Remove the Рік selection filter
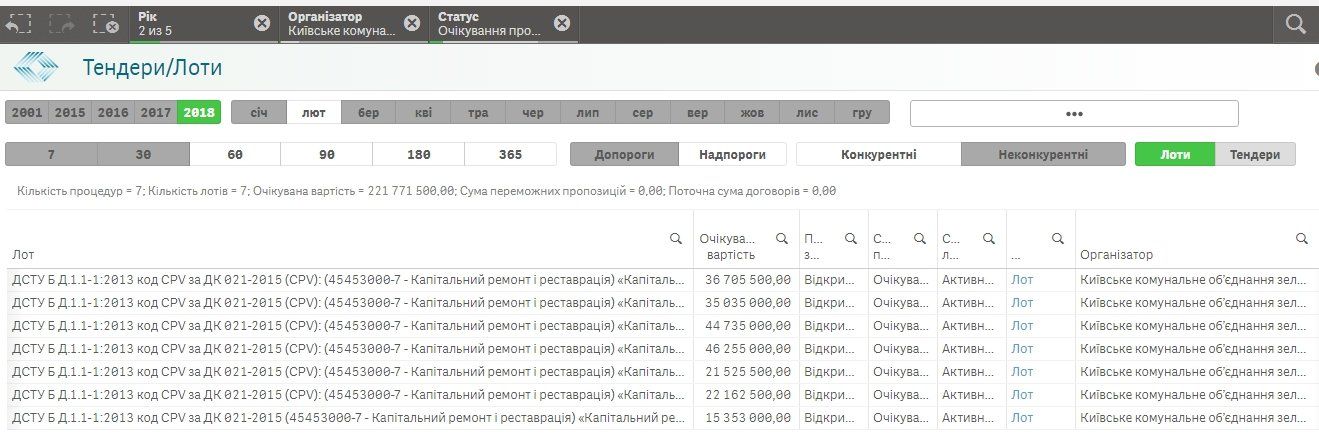Image resolution: width=1319 pixels, height=440 pixels. point(262,23)
